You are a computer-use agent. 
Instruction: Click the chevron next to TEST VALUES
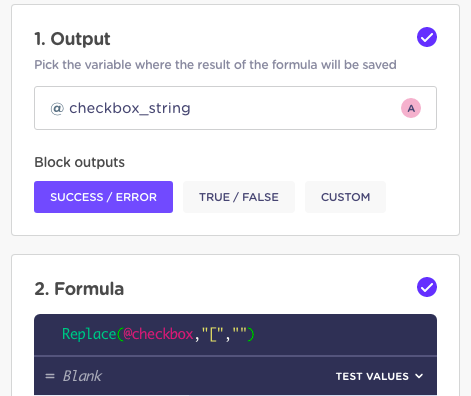419,376
